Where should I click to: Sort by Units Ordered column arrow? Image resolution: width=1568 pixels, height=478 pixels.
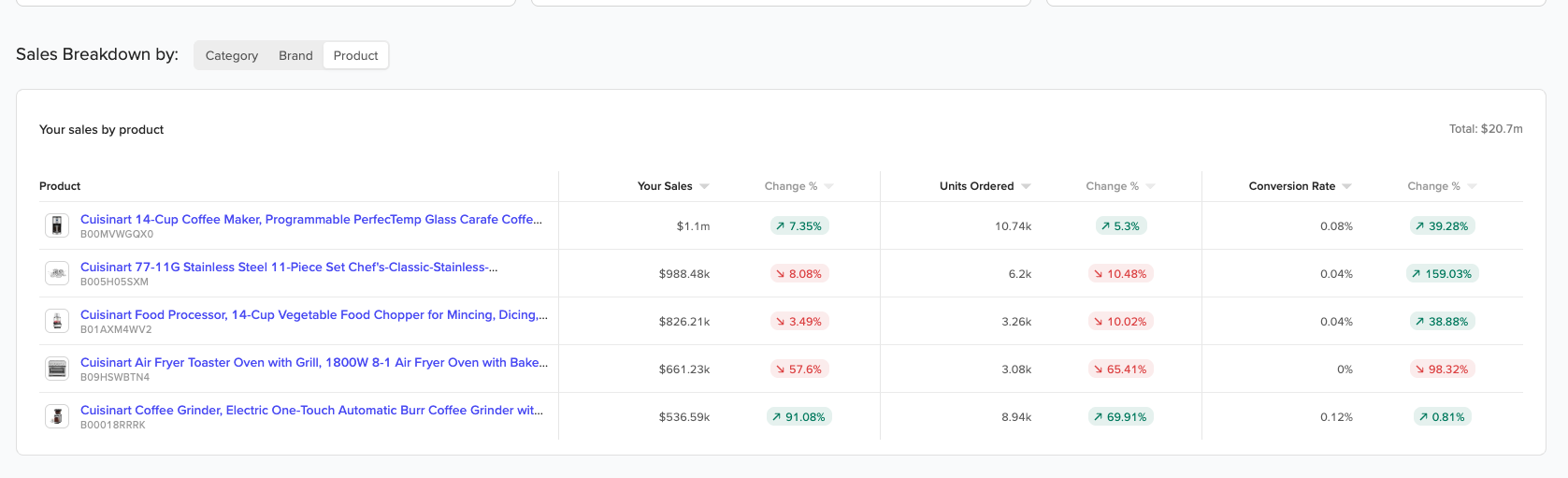tap(1026, 187)
